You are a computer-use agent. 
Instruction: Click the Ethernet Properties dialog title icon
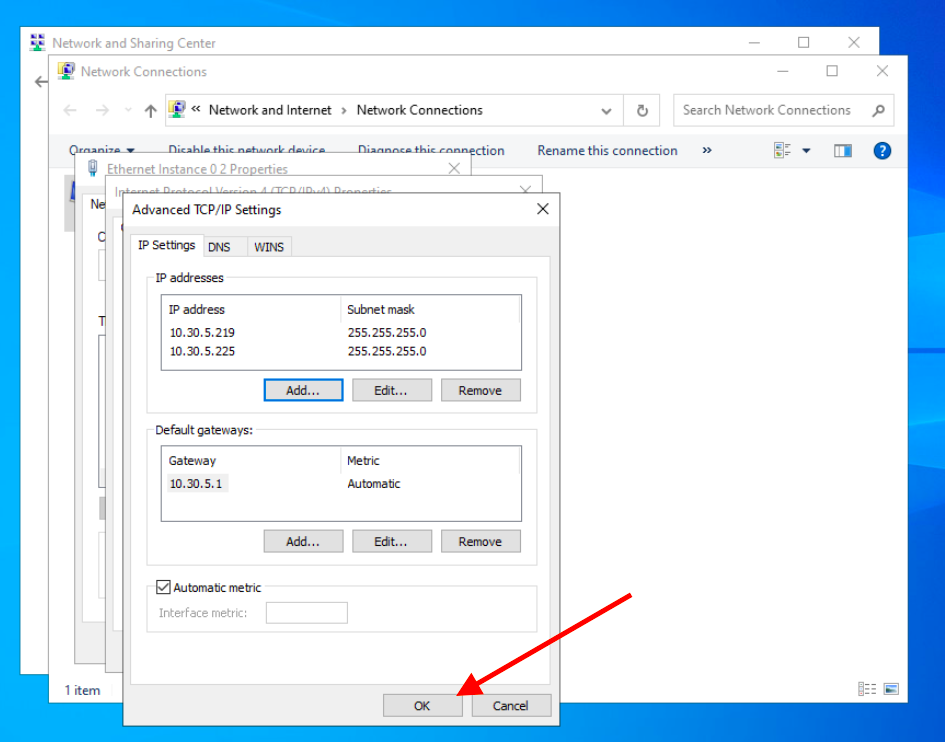pyautogui.click(x=93, y=168)
